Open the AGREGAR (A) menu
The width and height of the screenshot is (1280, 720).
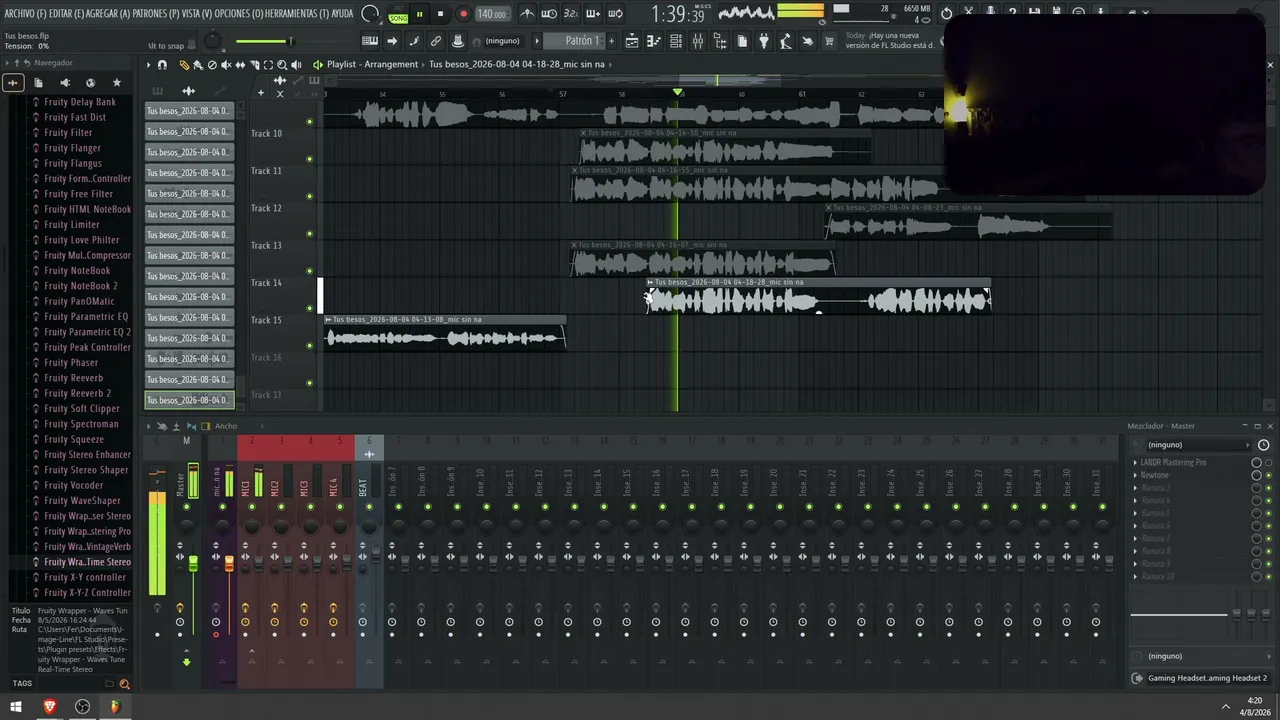click(109, 13)
